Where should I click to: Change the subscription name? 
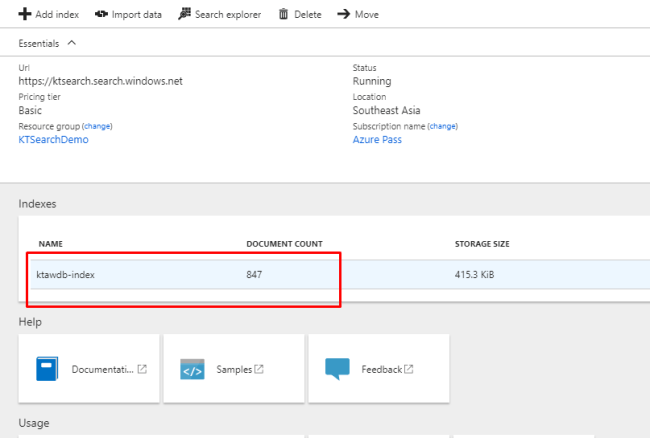pyautogui.click(x=442, y=127)
